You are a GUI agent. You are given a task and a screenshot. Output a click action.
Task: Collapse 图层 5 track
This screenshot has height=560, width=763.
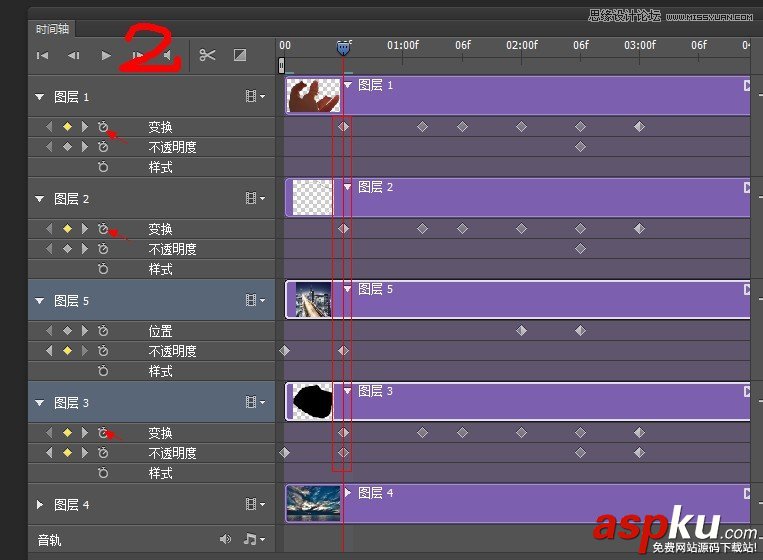click(x=40, y=301)
